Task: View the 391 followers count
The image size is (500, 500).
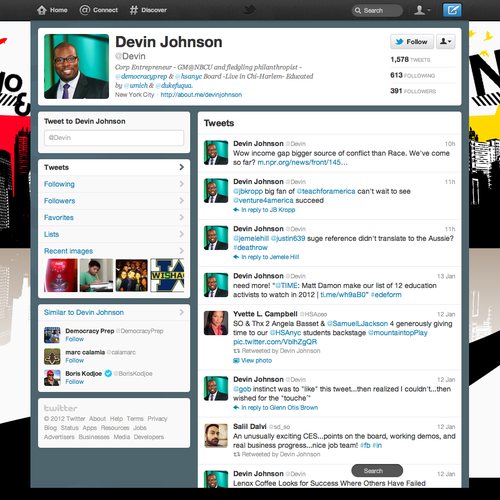Action: pos(413,91)
